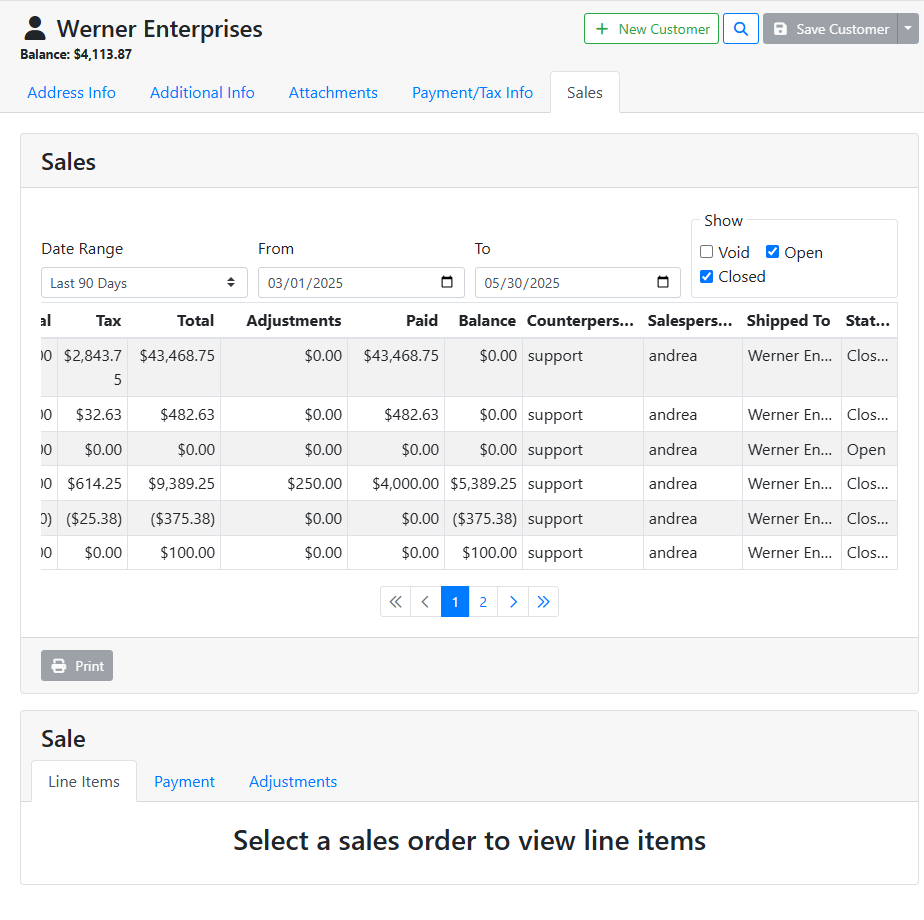Select the printer icon on the Print button
Image resolution: width=924 pixels, height=920 pixels.
(57, 665)
